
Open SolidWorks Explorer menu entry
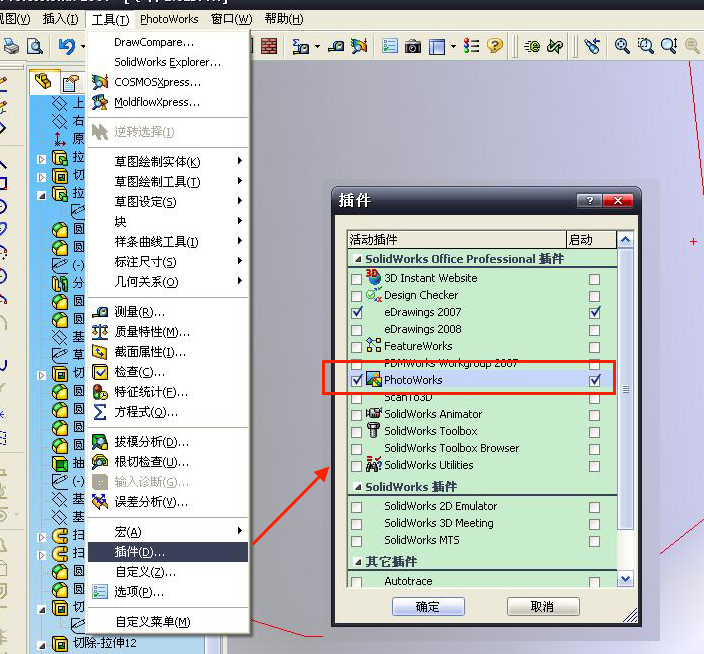[x=167, y=62]
